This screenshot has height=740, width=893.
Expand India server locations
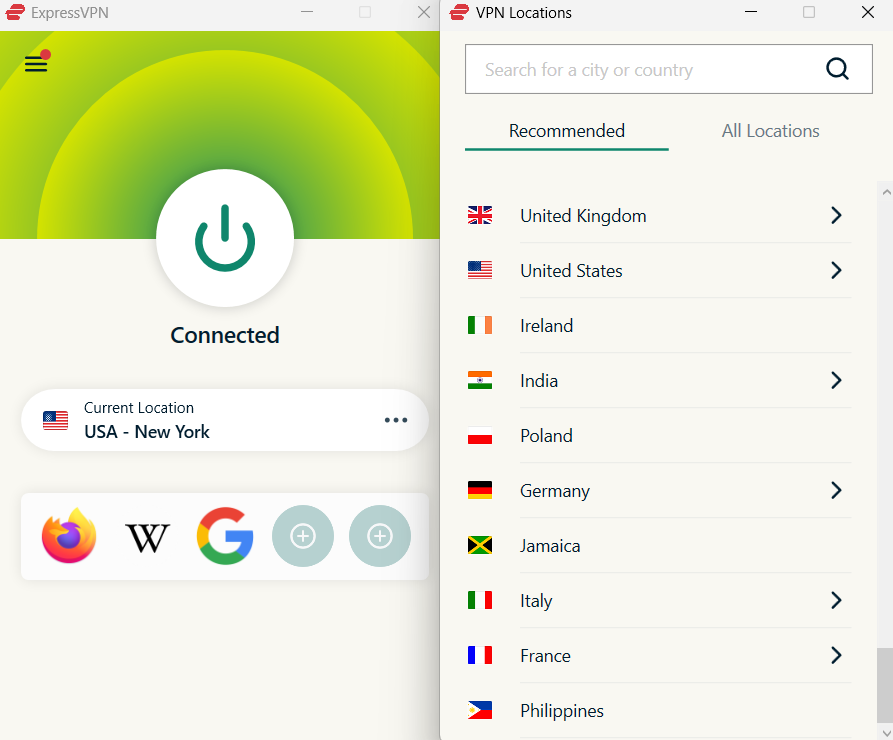(x=836, y=380)
